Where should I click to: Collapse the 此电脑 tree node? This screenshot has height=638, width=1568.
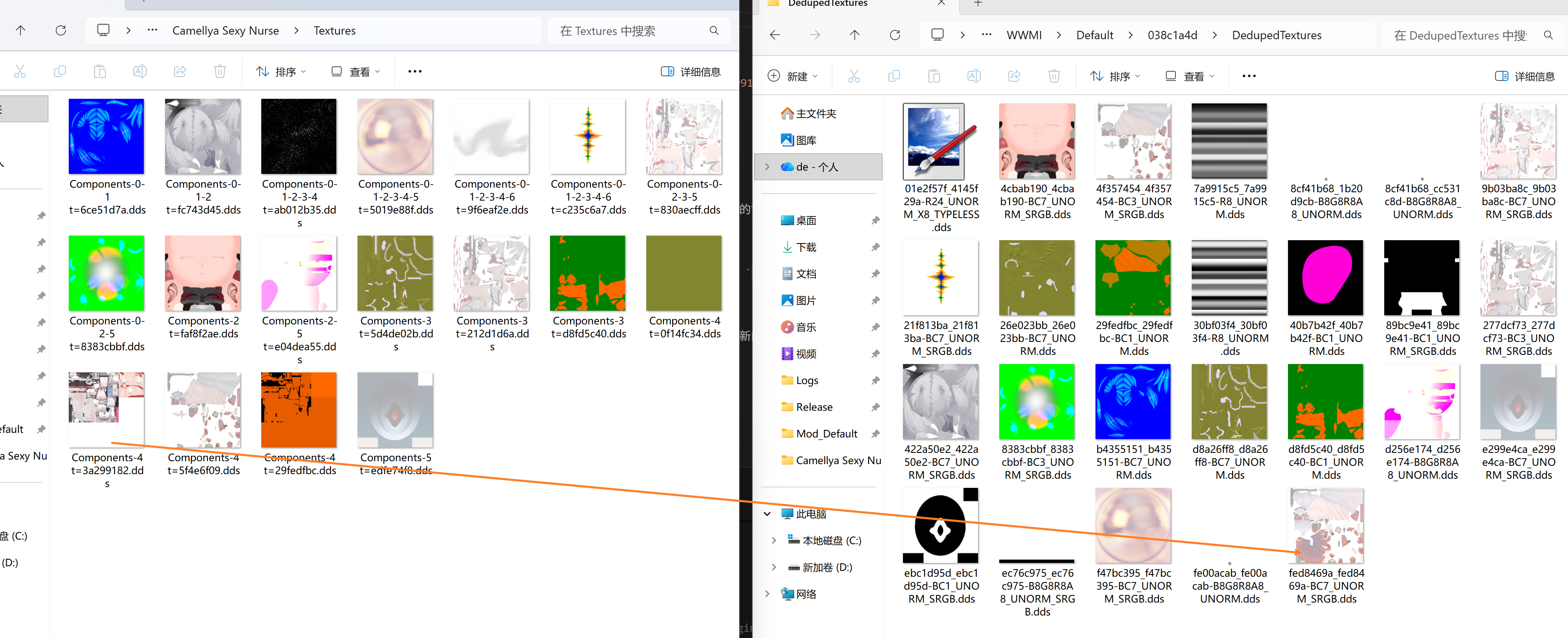767,514
